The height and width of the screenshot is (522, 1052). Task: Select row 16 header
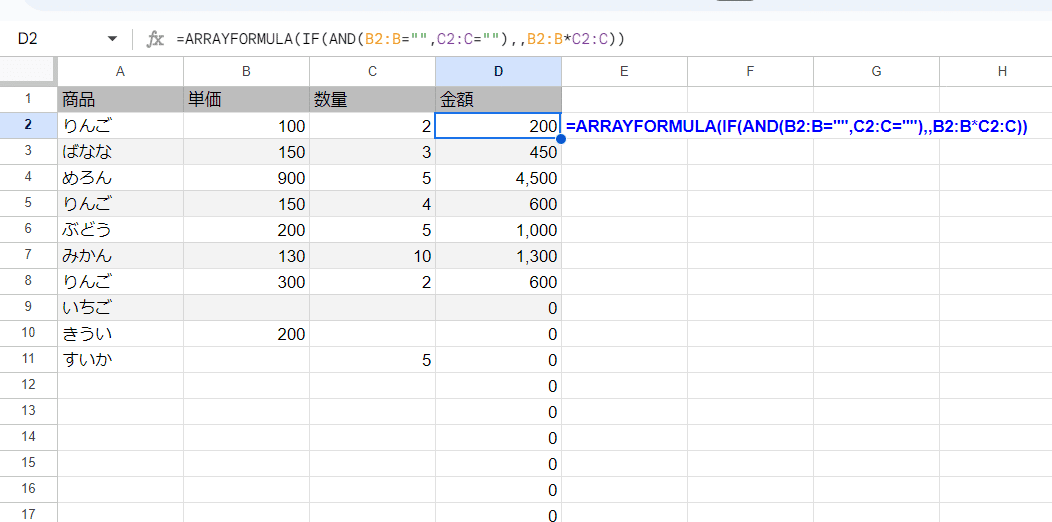point(29,490)
